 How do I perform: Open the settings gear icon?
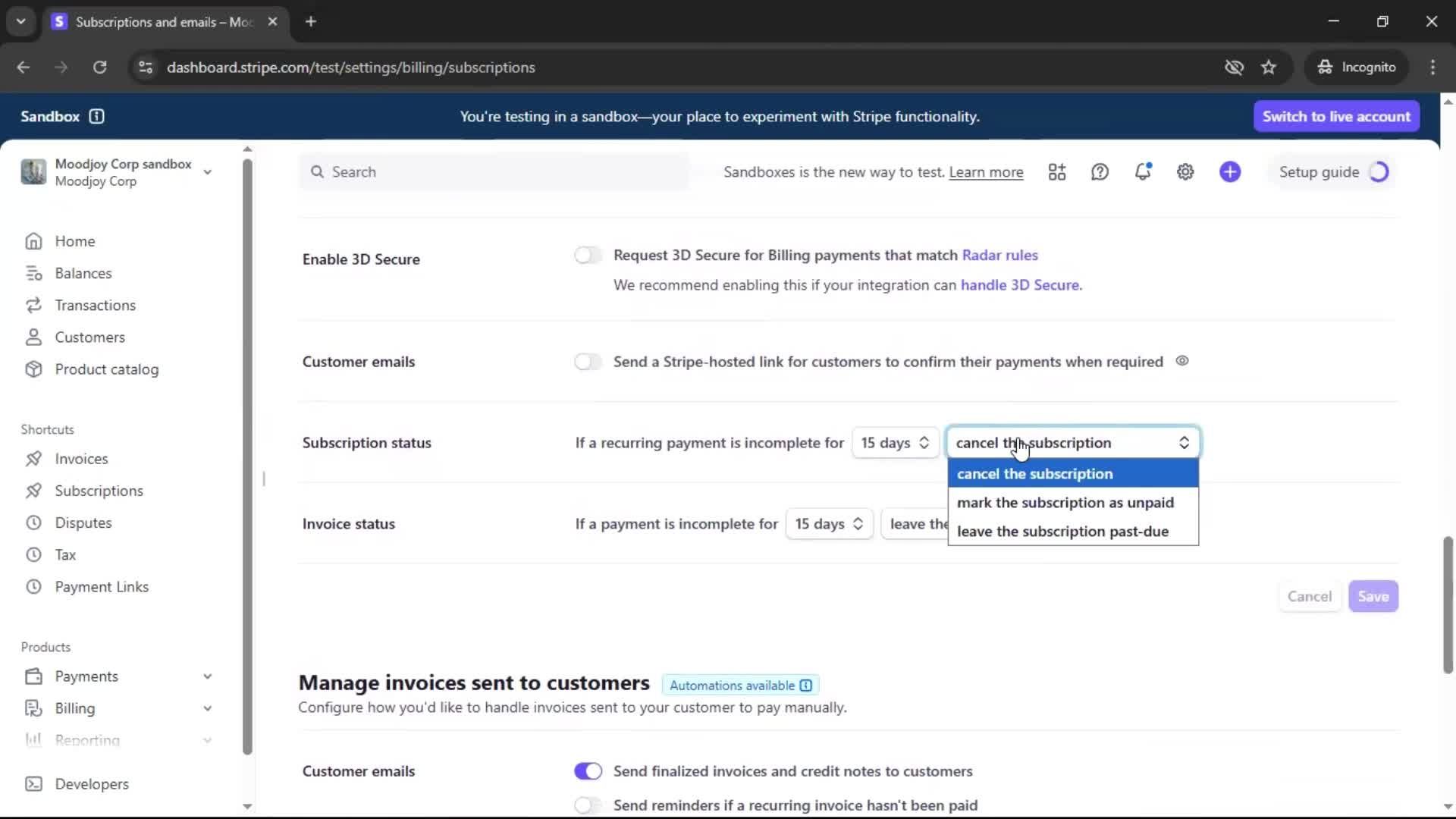coord(1185,172)
